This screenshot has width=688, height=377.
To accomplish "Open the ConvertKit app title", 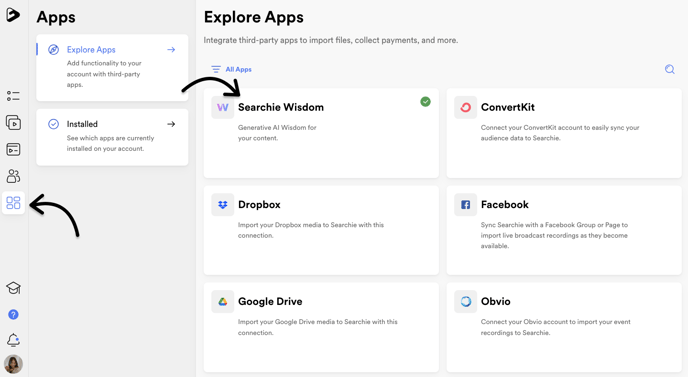I will tap(508, 108).
